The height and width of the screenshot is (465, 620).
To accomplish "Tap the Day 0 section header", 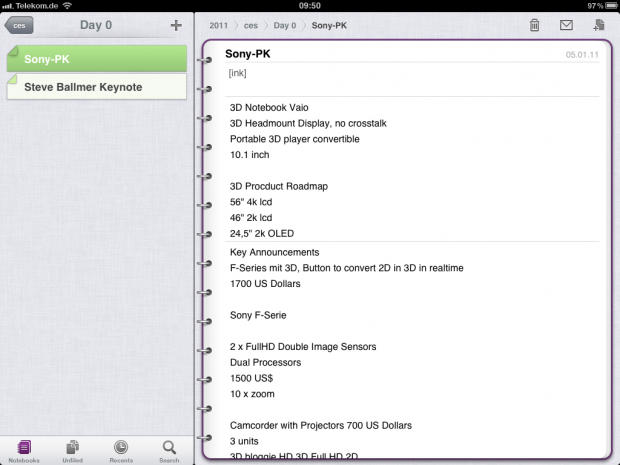I will [x=96, y=25].
